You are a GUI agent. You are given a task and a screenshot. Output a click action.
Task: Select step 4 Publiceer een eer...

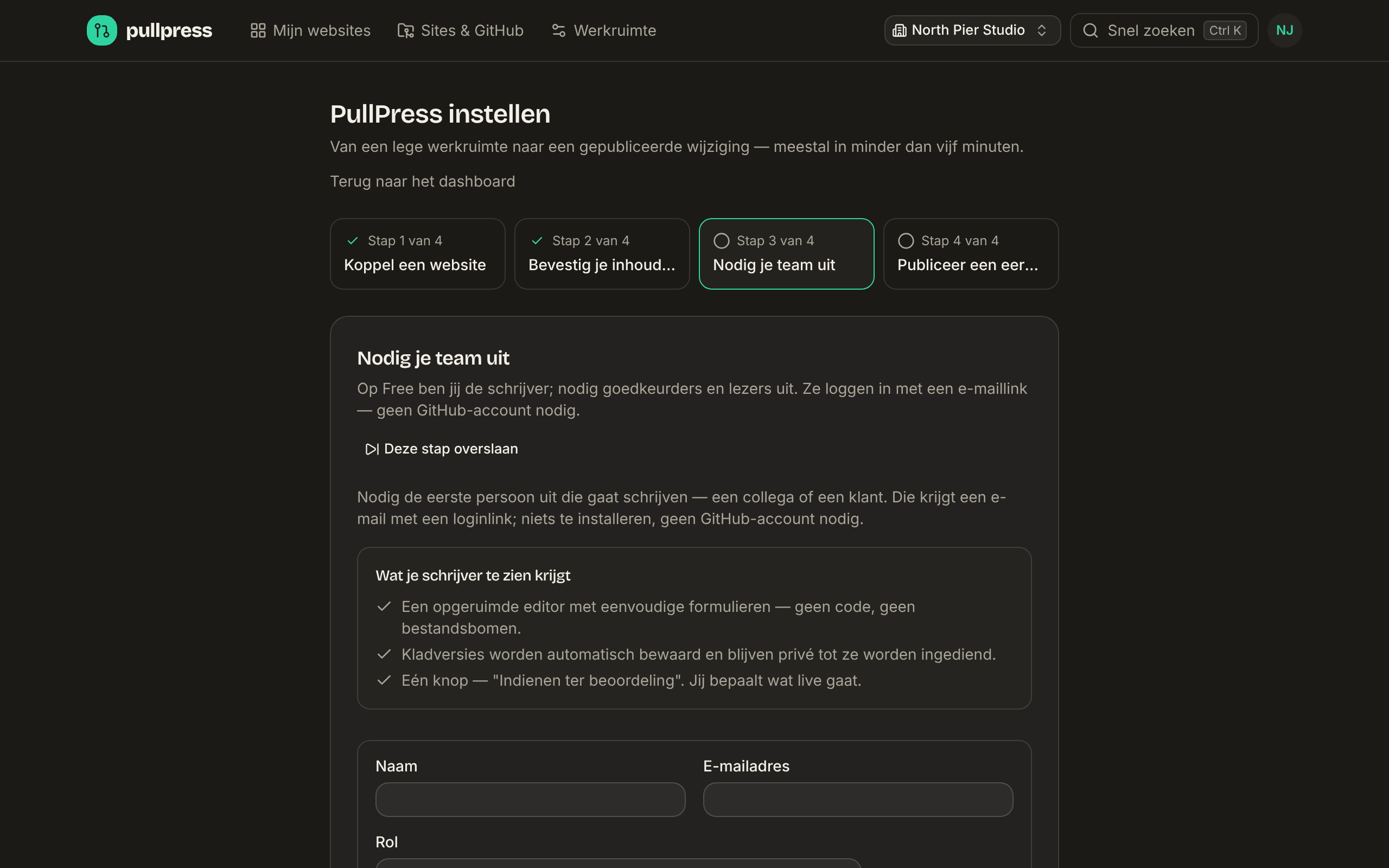pos(971,254)
